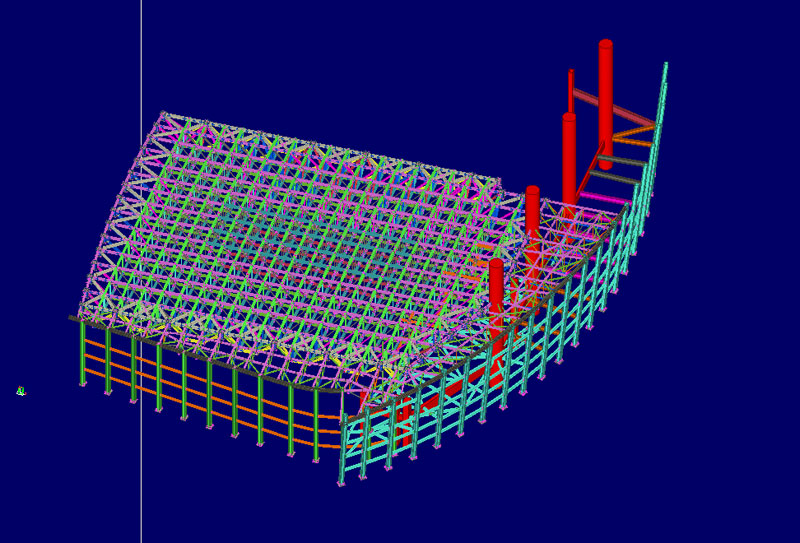
Task: Select the corner cyan column at model bottom
Action: [x=342, y=450]
